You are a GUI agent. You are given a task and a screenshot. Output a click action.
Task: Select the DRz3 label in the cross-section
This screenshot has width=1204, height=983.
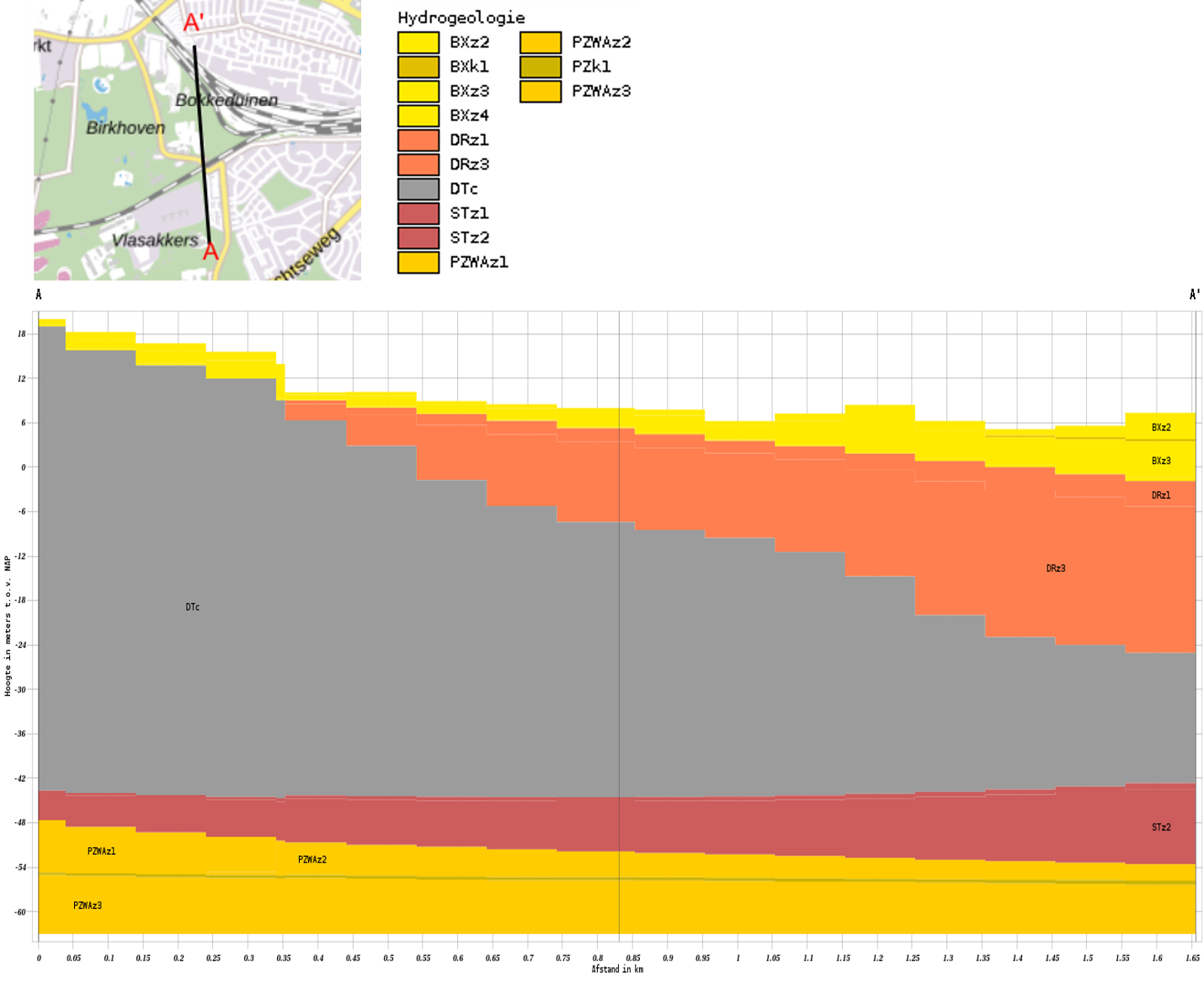click(x=1056, y=569)
